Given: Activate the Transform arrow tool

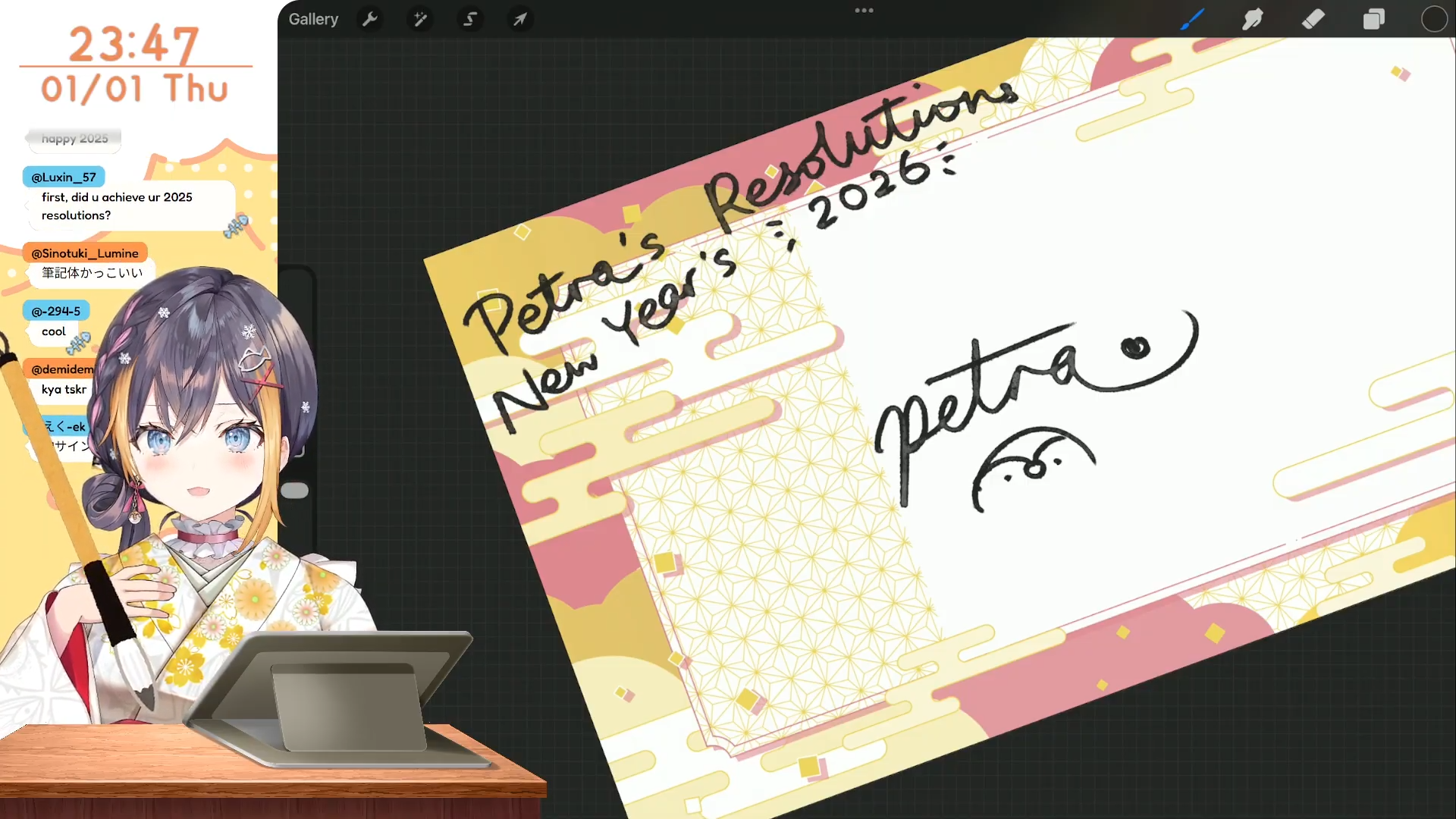Looking at the screenshot, I should click(x=520, y=20).
